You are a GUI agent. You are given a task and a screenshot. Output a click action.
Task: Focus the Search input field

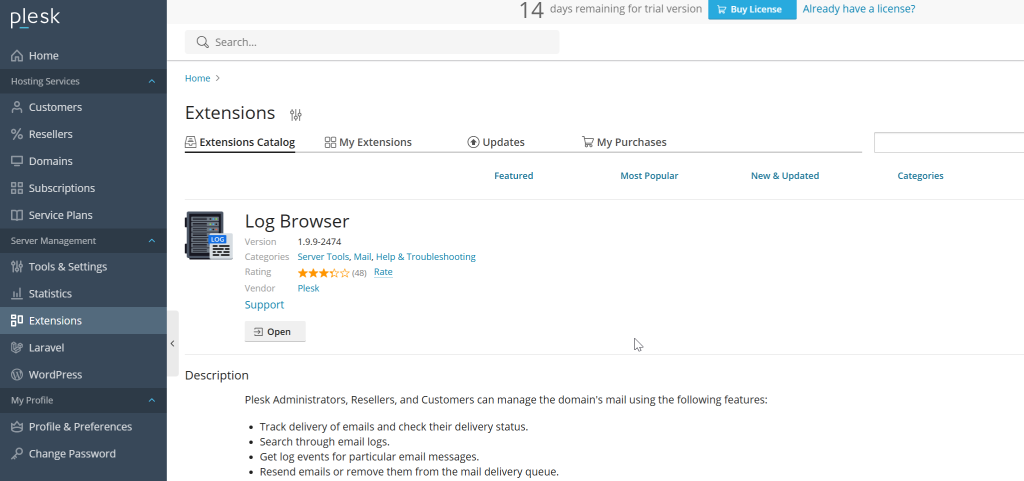[x=372, y=42]
